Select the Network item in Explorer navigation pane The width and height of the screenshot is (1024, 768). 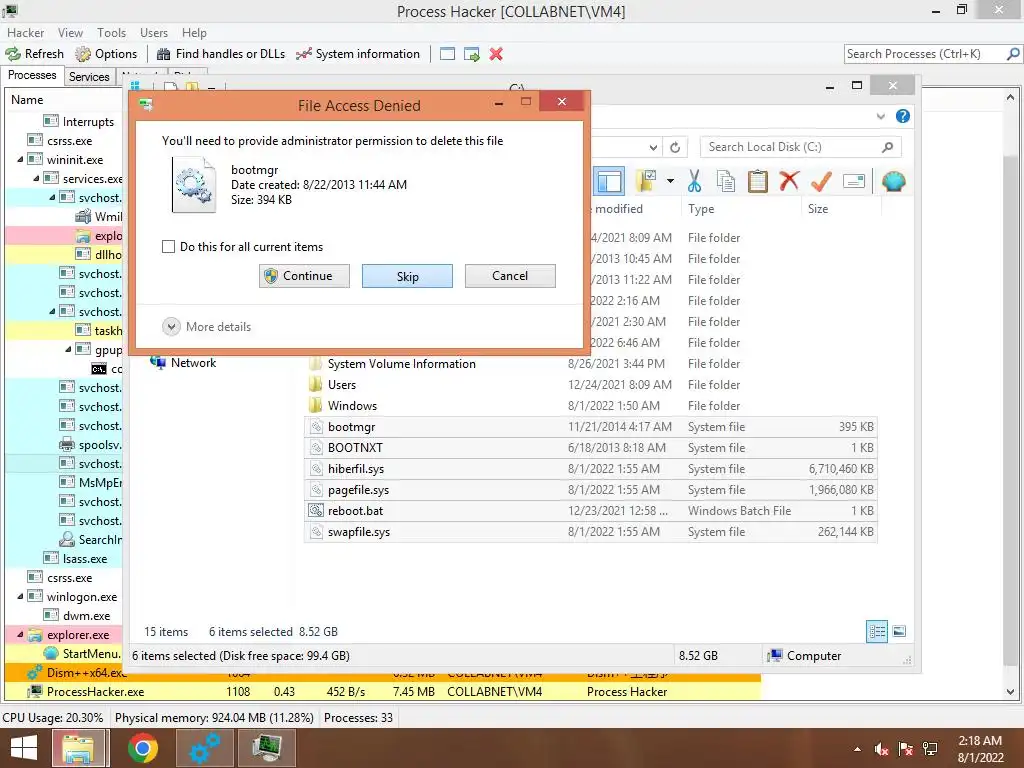pyautogui.click(x=184, y=363)
